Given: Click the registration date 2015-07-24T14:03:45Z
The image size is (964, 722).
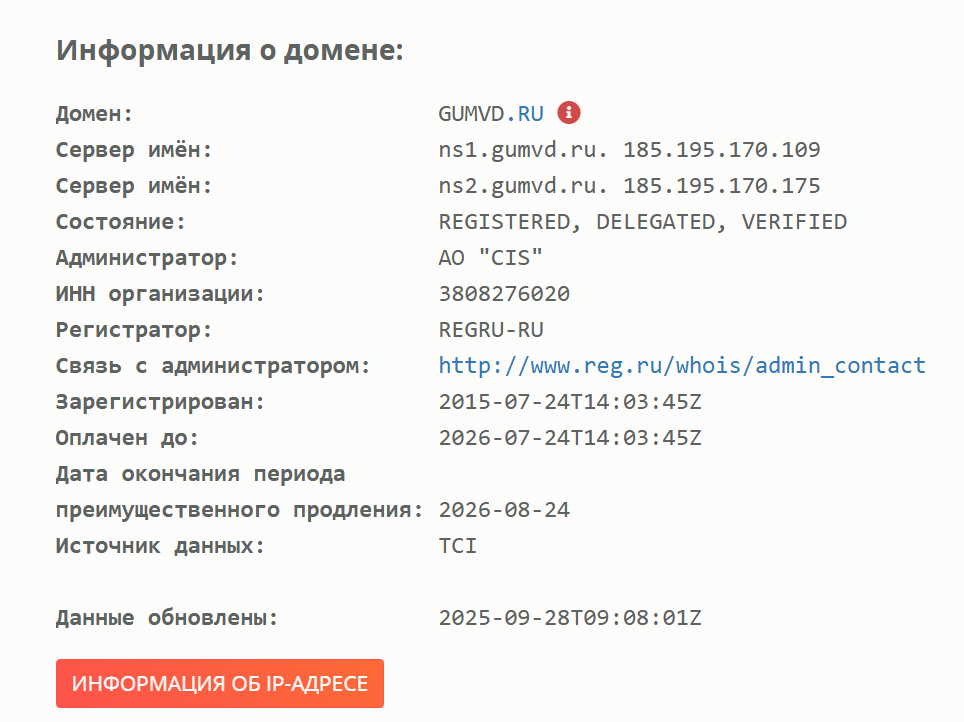Looking at the screenshot, I should coord(570,402).
